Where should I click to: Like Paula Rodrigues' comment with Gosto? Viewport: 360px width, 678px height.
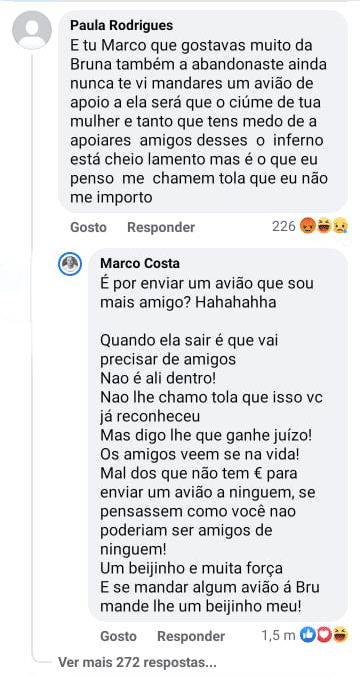pyautogui.click(x=89, y=227)
